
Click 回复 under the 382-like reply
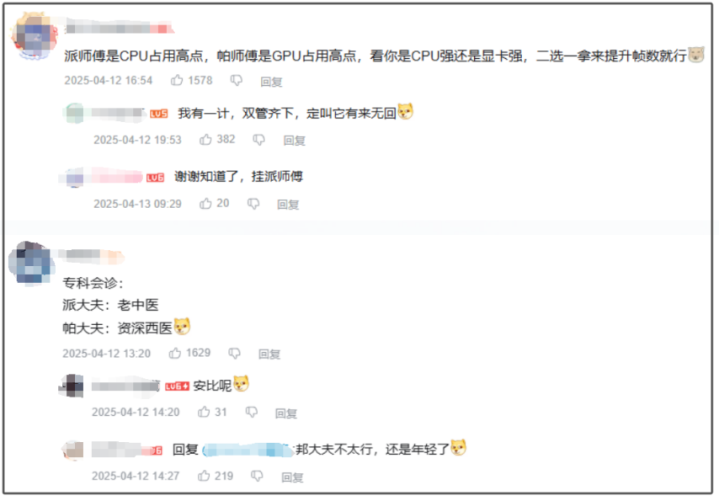[x=294, y=140]
